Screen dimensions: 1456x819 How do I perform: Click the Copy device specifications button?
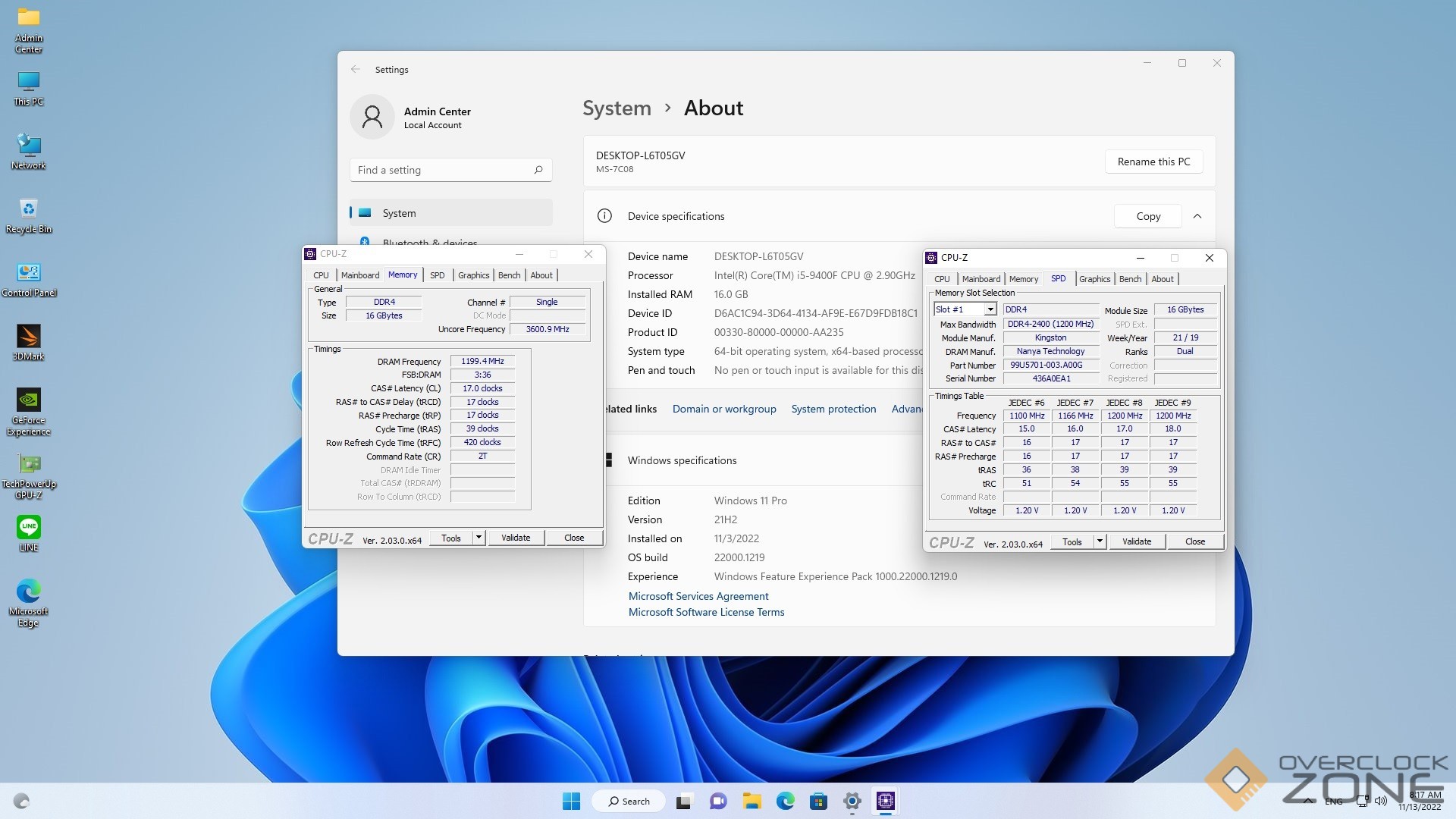[x=1147, y=216]
